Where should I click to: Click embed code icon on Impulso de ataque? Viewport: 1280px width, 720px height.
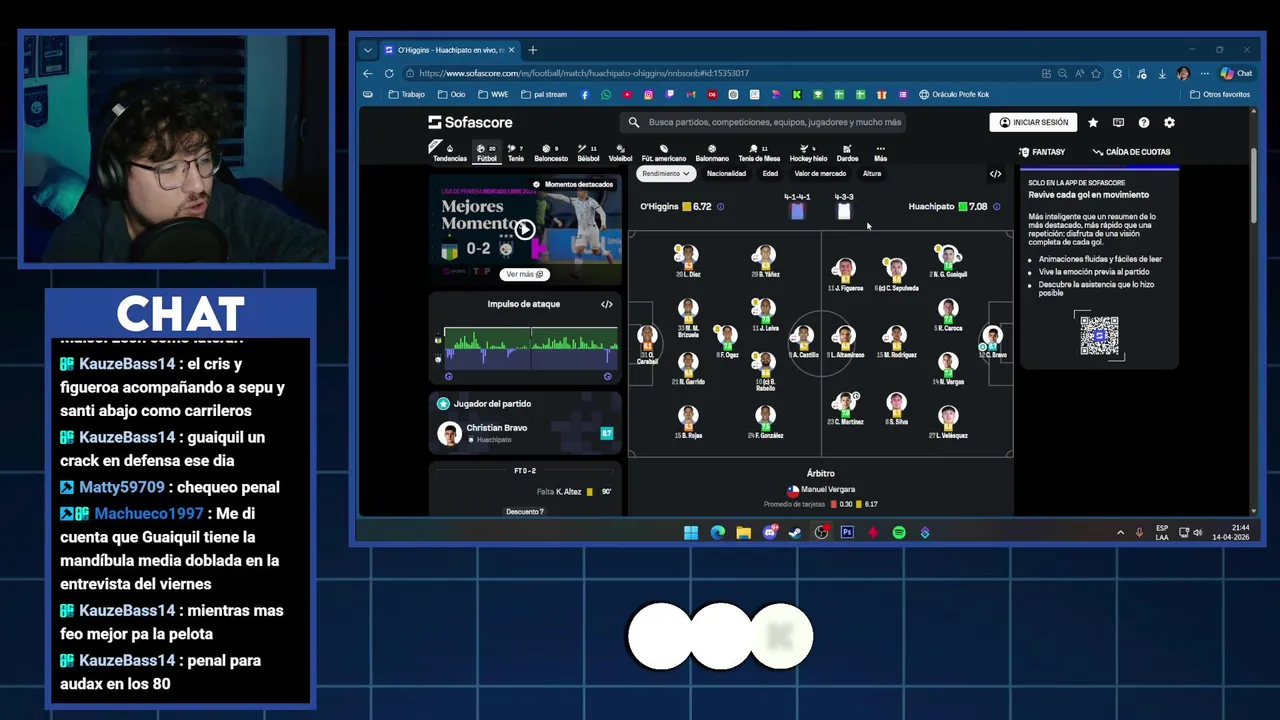tap(607, 304)
